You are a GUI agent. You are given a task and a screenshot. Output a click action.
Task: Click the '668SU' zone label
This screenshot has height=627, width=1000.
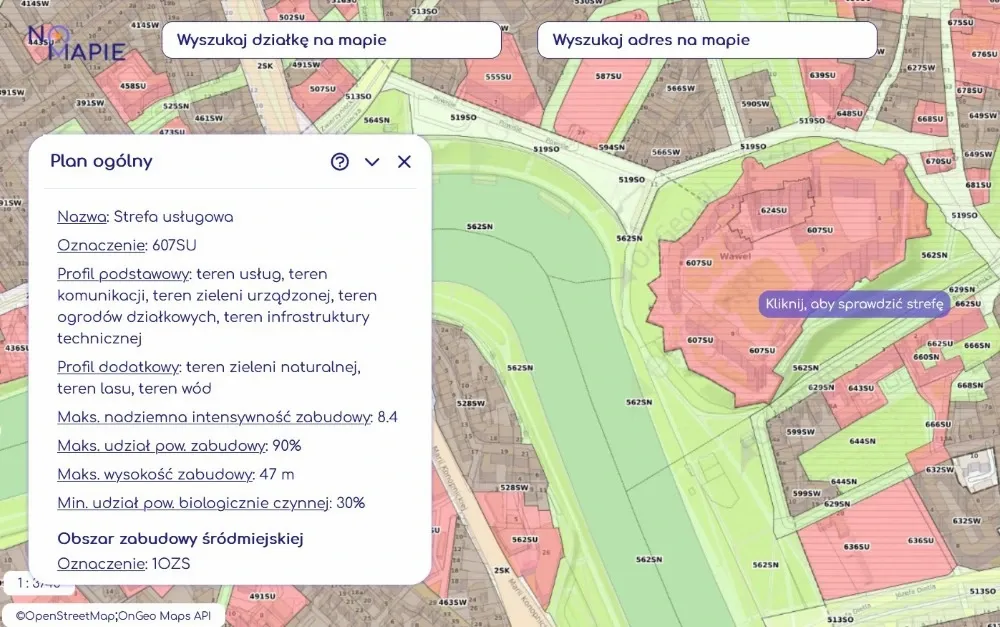point(930,119)
